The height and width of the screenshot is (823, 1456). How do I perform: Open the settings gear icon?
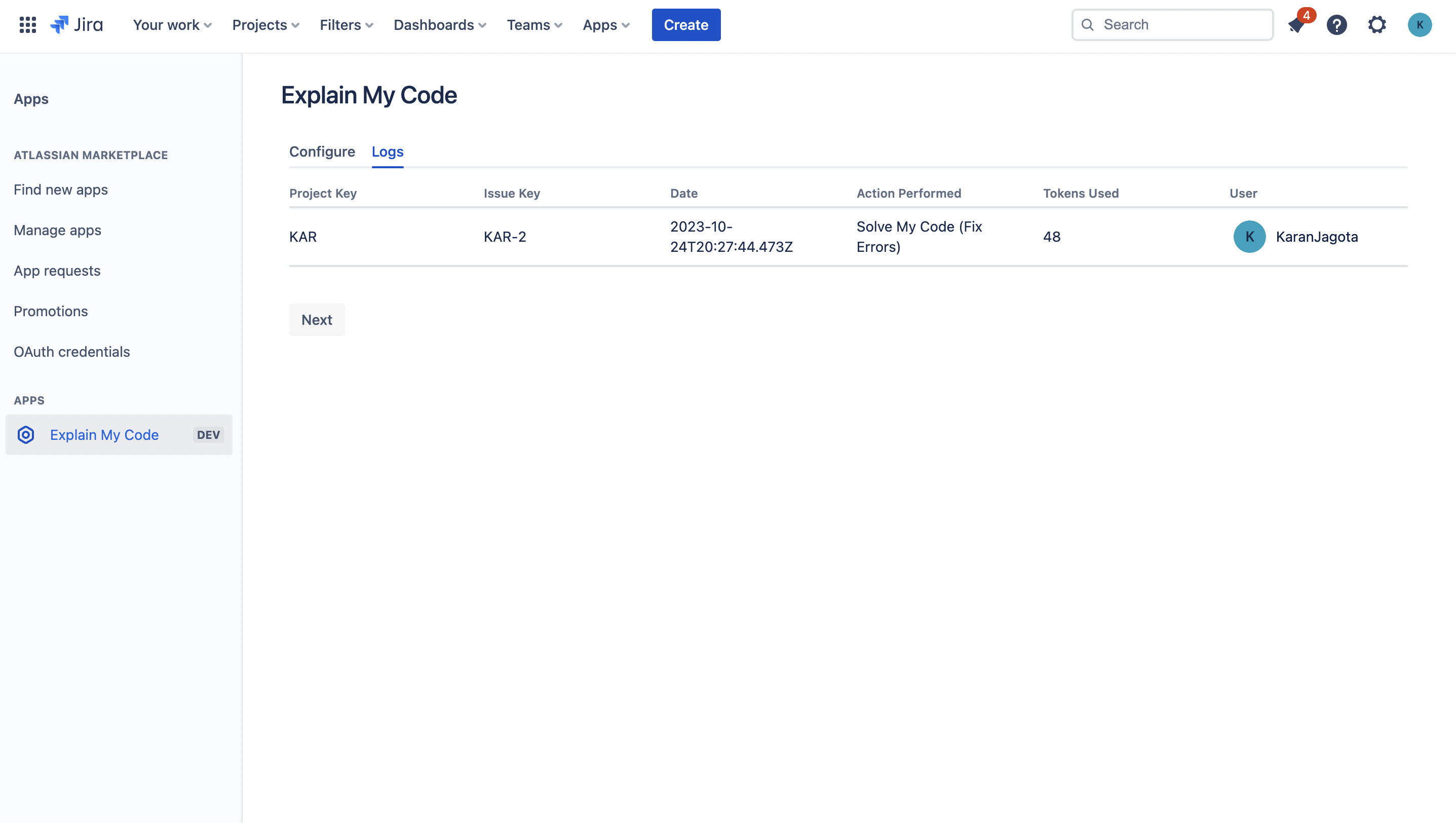[x=1377, y=25]
